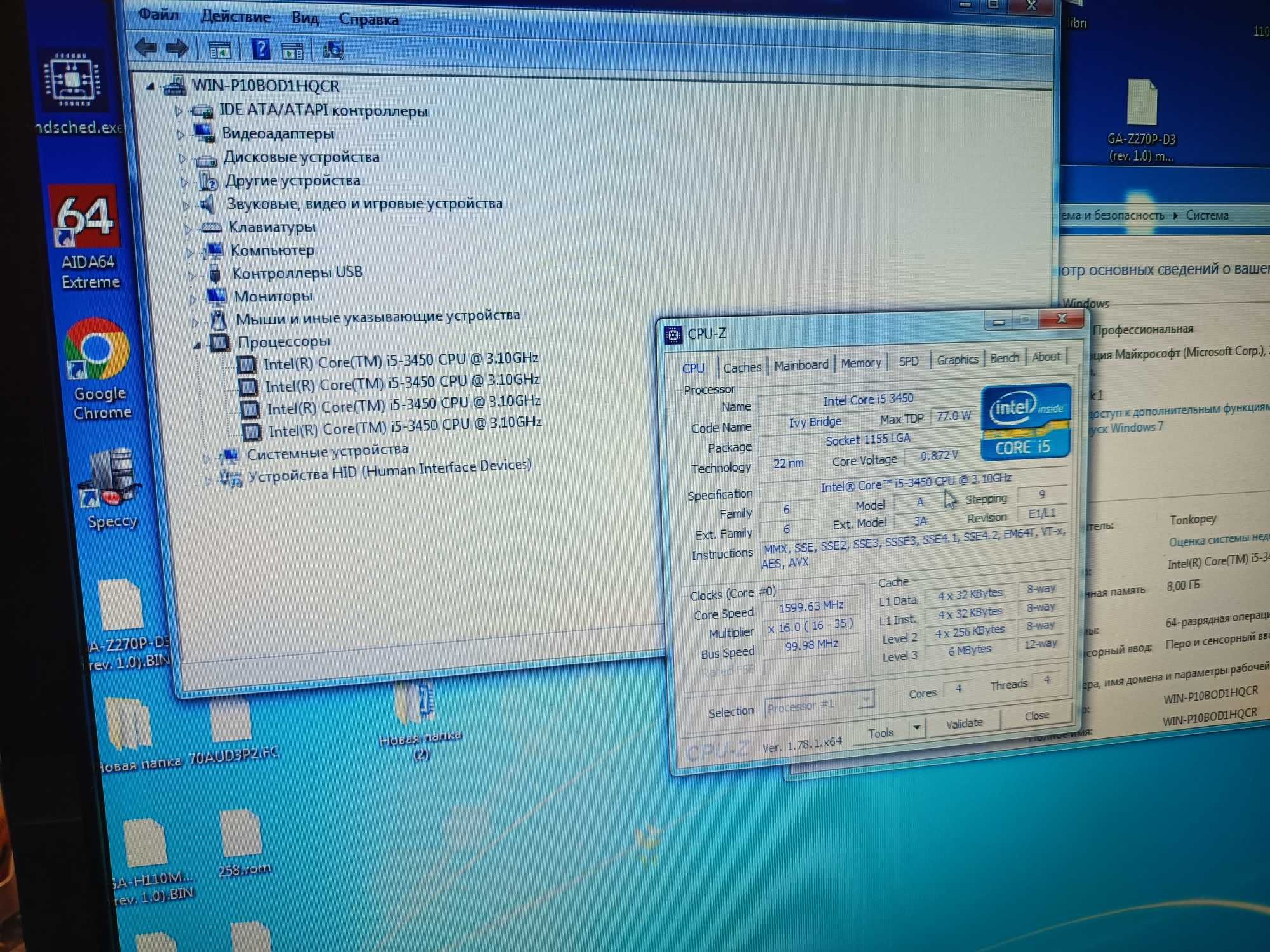Click the Core Speed value 1599.63 MHz
This screenshot has width=1270, height=952.
pyautogui.click(x=812, y=607)
